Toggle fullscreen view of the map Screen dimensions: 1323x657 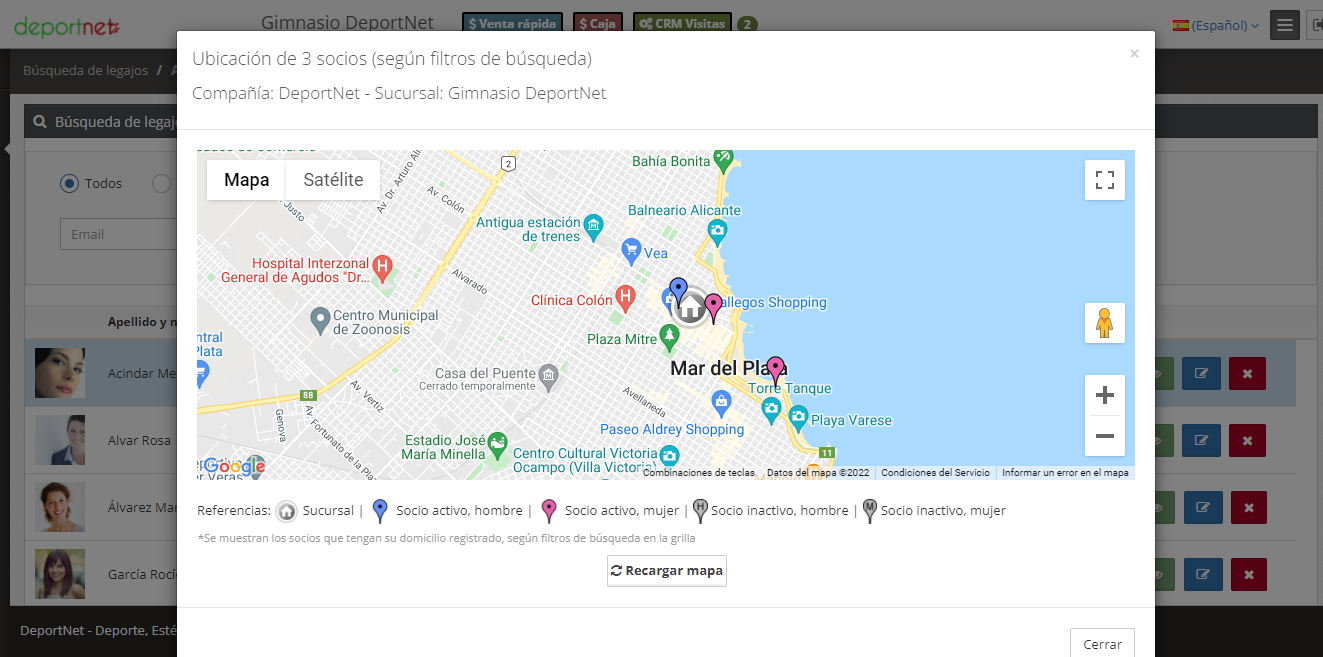[x=1104, y=180]
